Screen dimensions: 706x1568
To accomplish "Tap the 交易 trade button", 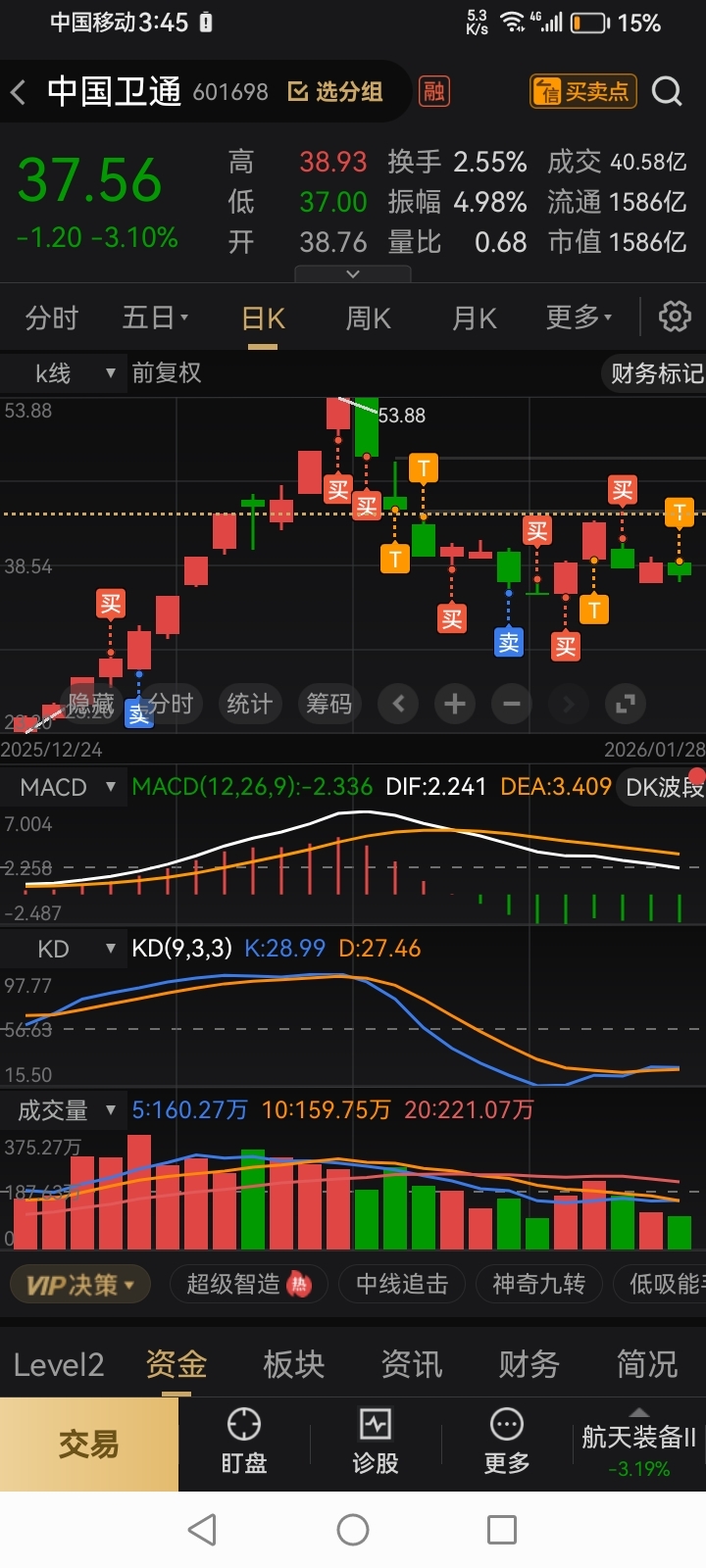I will 89,1445.
